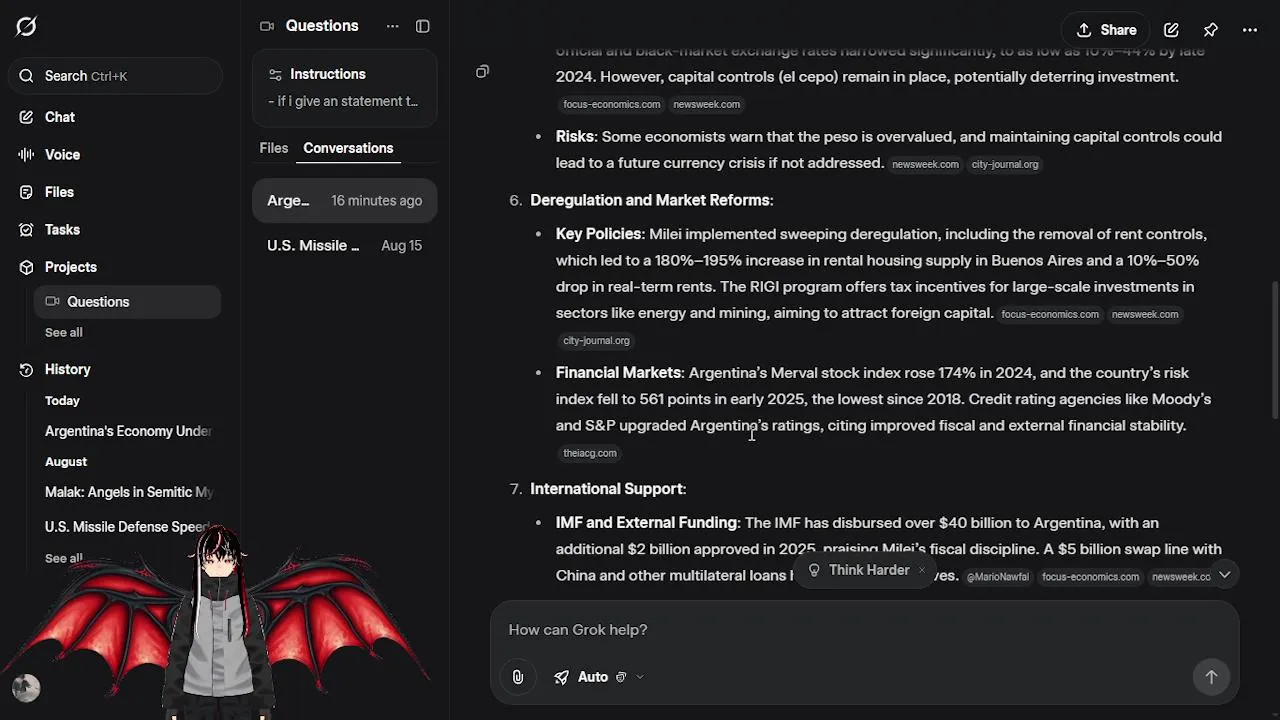Image resolution: width=1280 pixels, height=720 pixels.
Task: Click the vertical page scrollbar
Action: point(1273,350)
